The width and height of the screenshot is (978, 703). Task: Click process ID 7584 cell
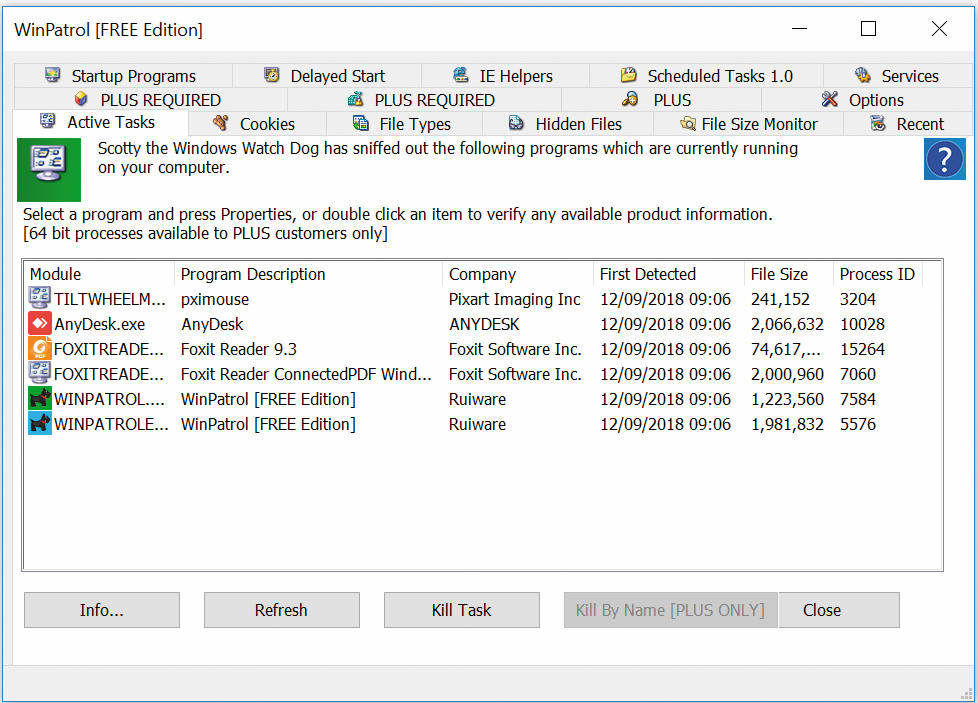pos(858,399)
